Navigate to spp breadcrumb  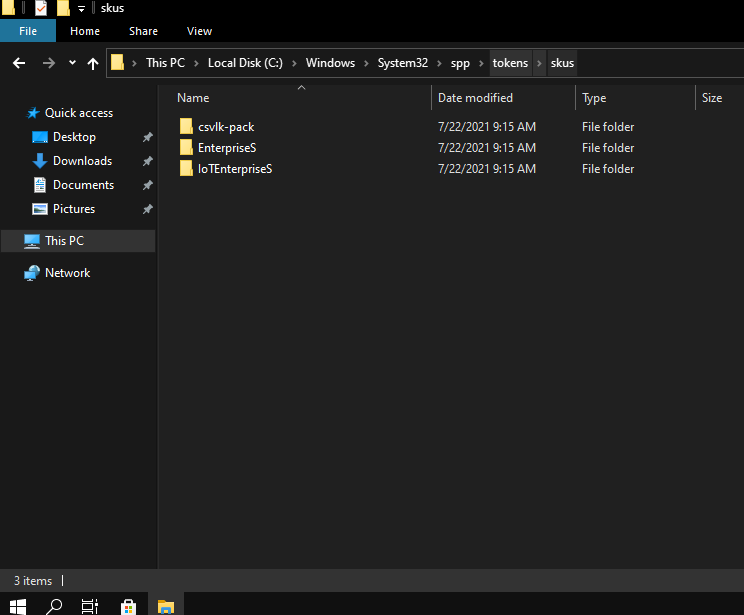pos(460,63)
